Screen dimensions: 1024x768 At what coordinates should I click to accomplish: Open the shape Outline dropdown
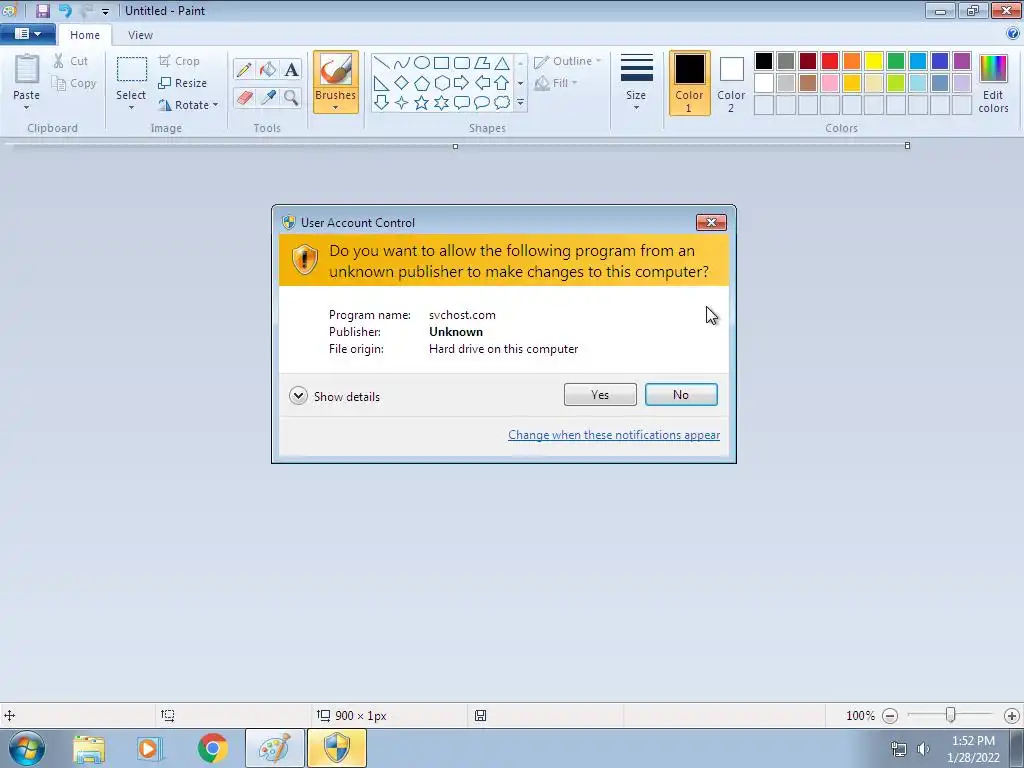[568, 61]
